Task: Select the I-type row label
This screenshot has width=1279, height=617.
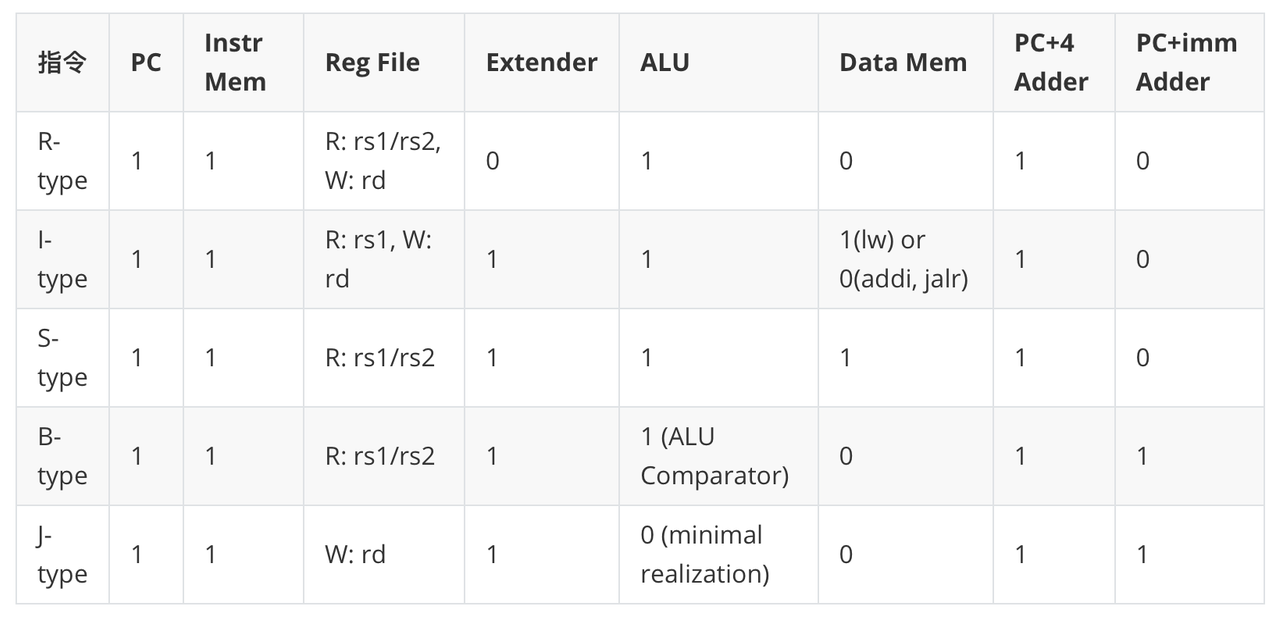Action: click(62, 259)
